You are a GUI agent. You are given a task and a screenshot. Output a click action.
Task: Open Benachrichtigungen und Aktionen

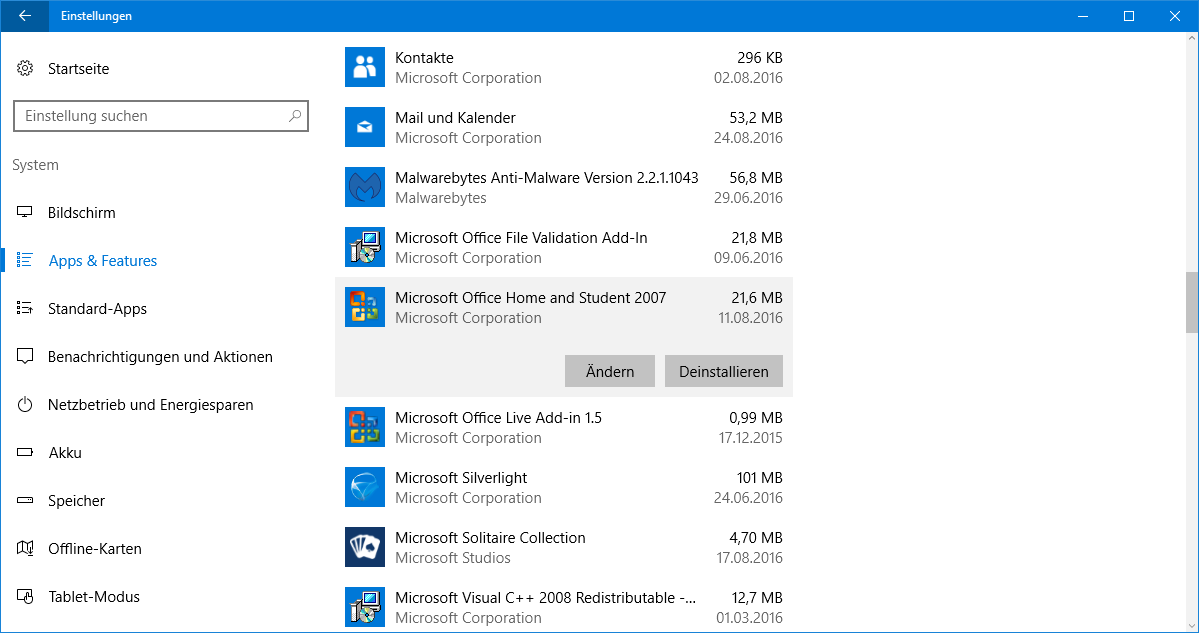coord(160,357)
